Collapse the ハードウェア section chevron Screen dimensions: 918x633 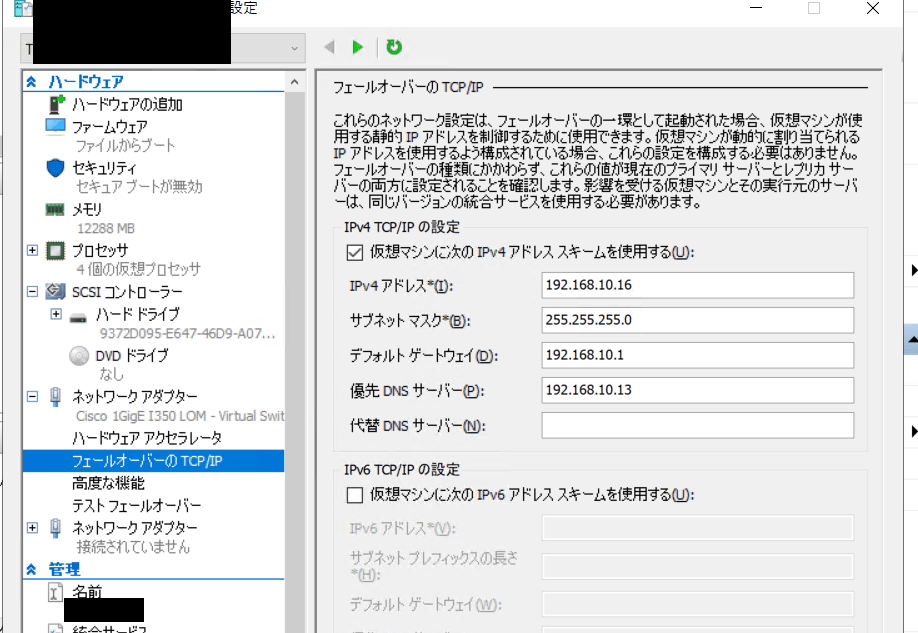click(32, 82)
